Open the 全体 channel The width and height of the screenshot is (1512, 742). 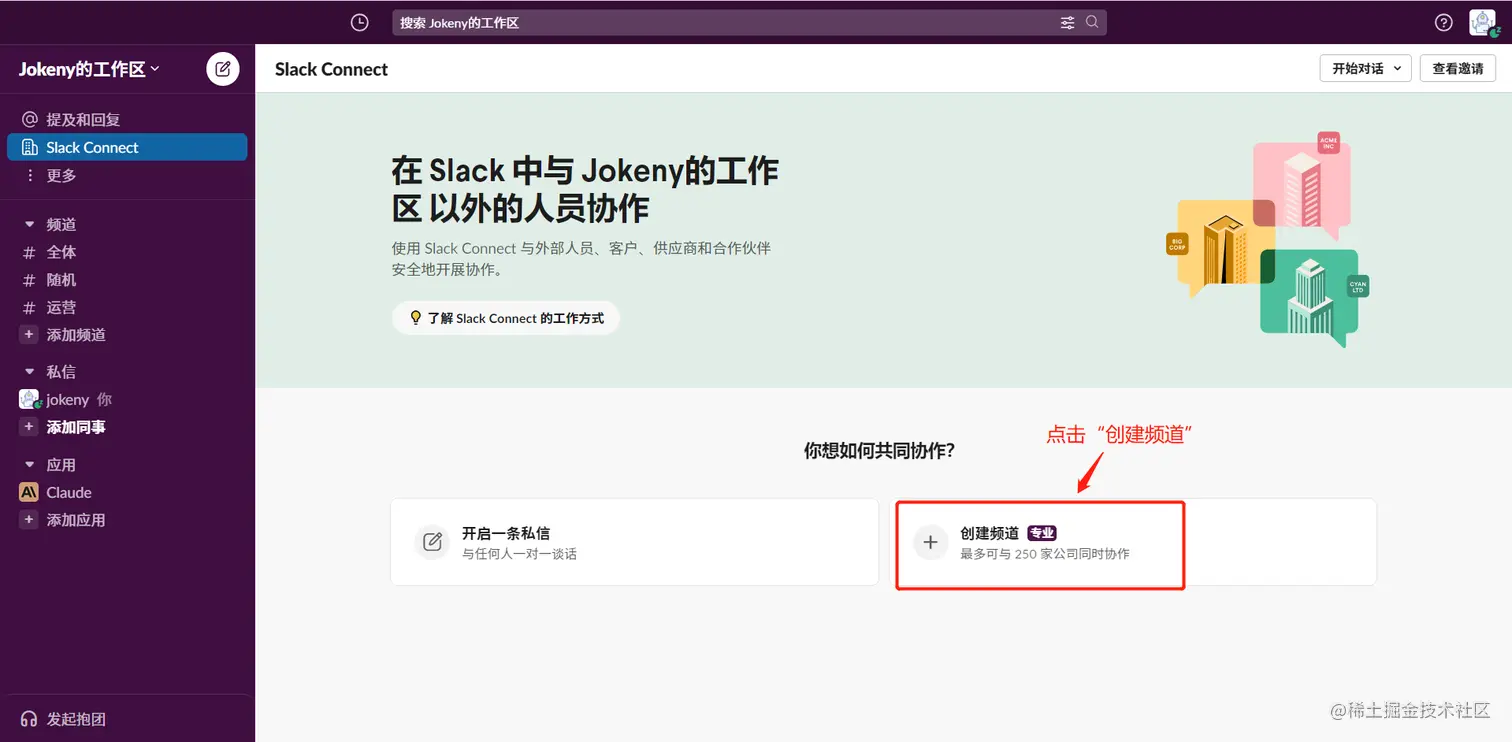[x=127, y=252]
